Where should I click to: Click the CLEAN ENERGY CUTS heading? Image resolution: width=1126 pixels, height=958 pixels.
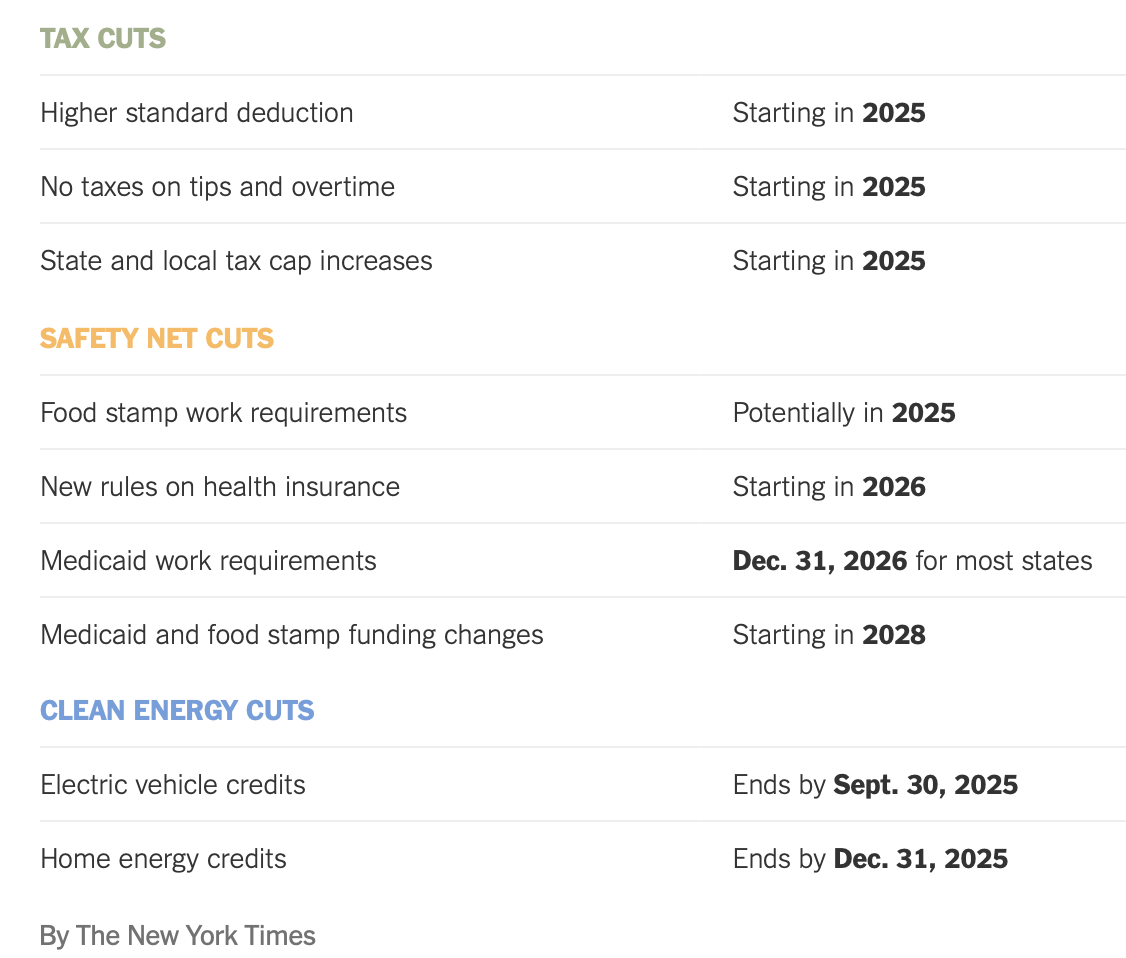tap(177, 711)
